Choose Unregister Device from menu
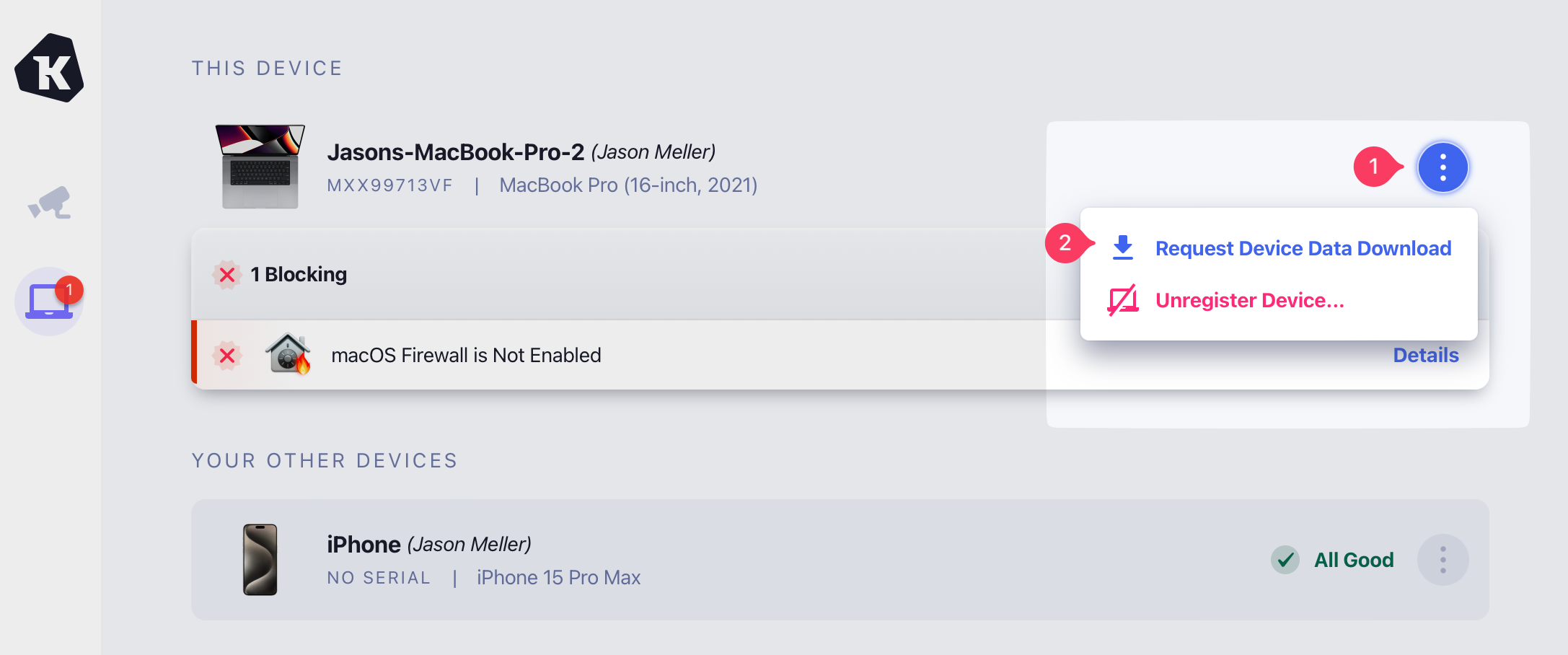Image resolution: width=1568 pixels, height=655 pixels. pos(1249,300)
